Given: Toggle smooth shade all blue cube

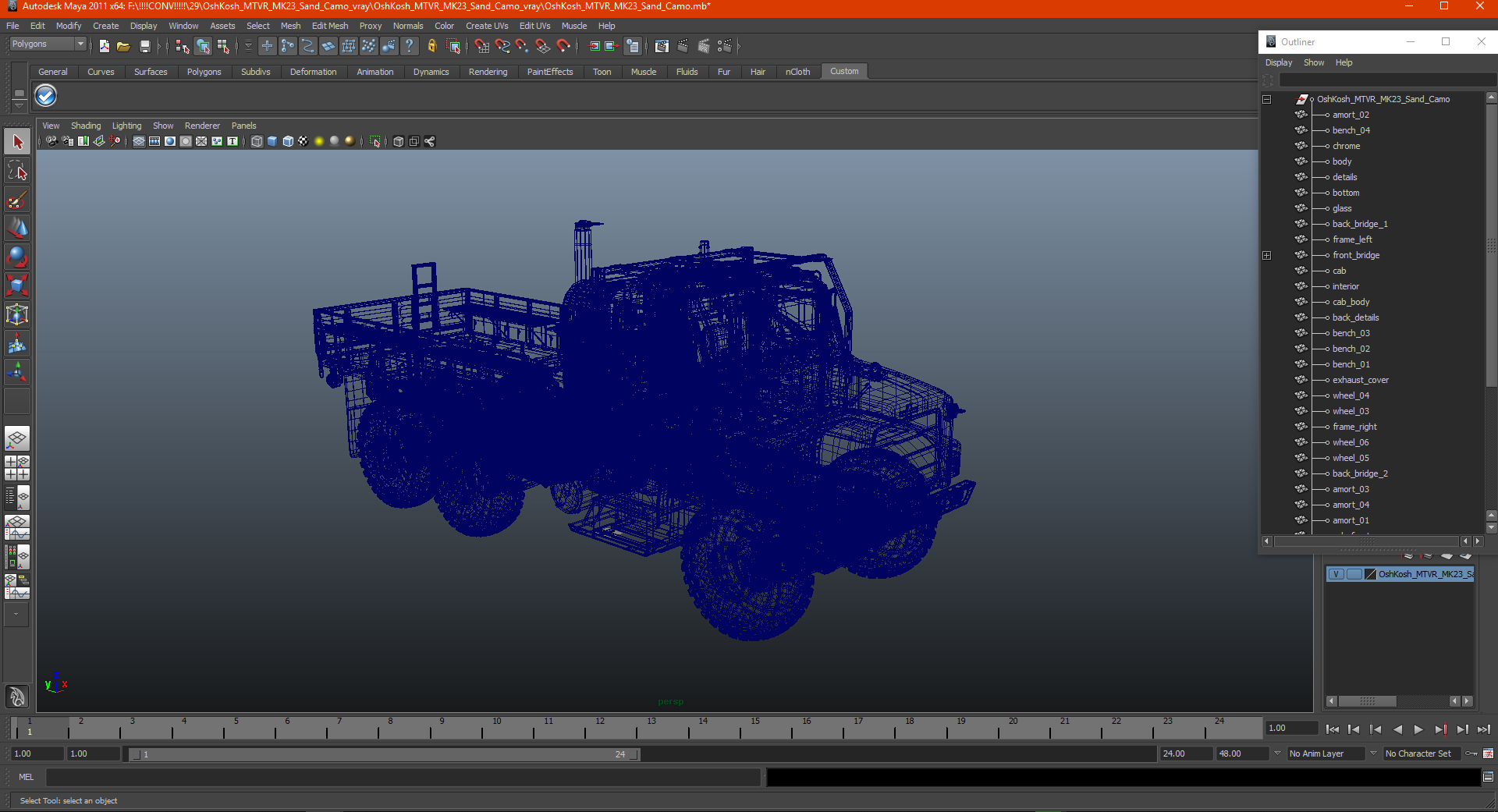Looking at the screenshot, I should tap(272, 141).
